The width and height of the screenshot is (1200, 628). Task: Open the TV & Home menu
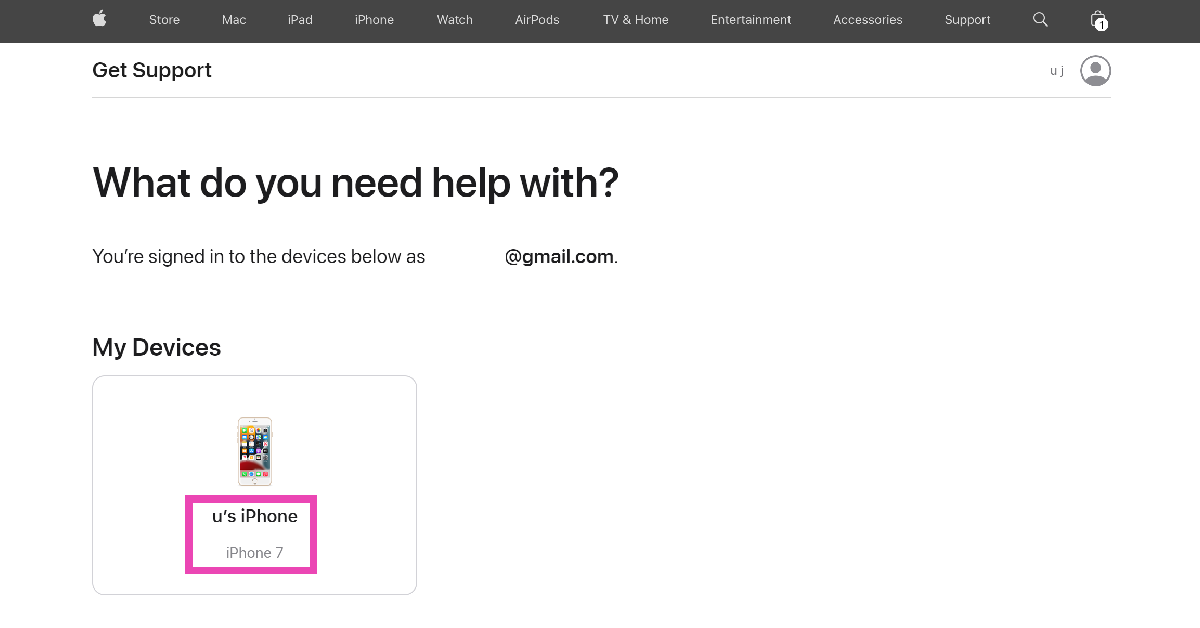pos(635,20)
